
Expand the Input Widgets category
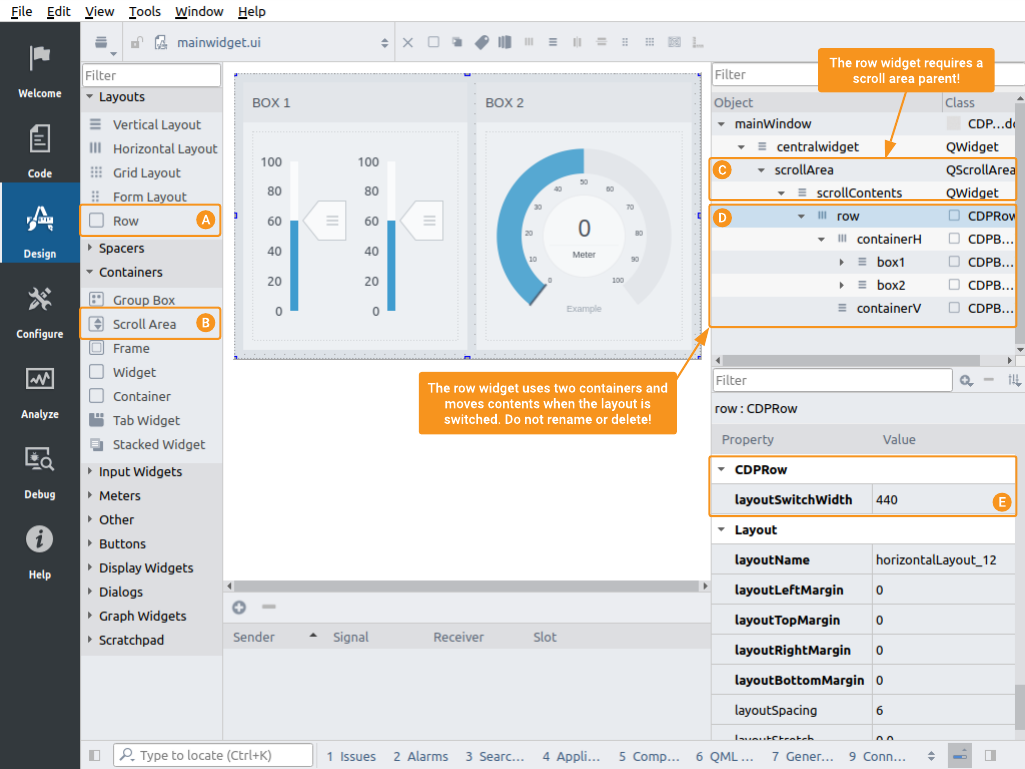tap(140, 472)
